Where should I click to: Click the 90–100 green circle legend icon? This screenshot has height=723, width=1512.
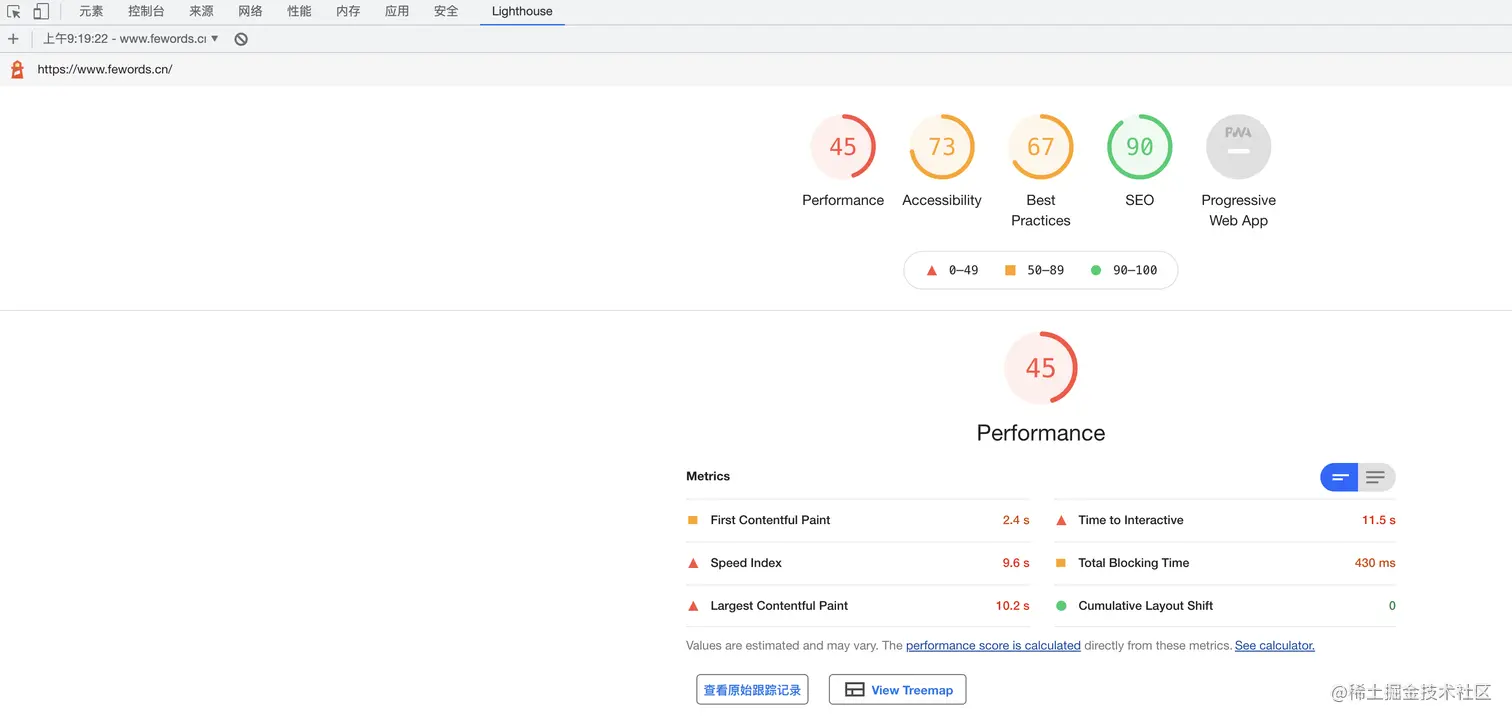1096,270
